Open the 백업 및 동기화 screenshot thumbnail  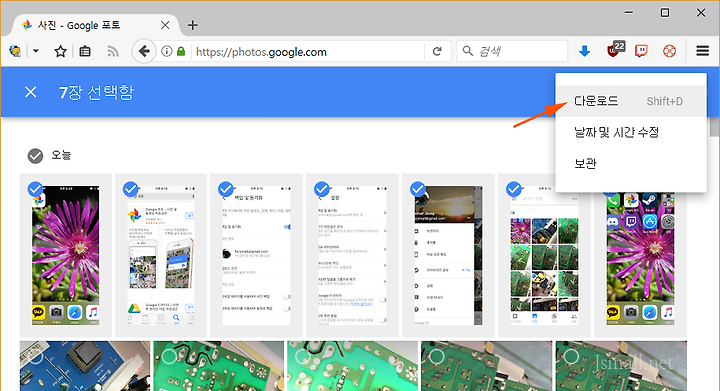[256, 256]
